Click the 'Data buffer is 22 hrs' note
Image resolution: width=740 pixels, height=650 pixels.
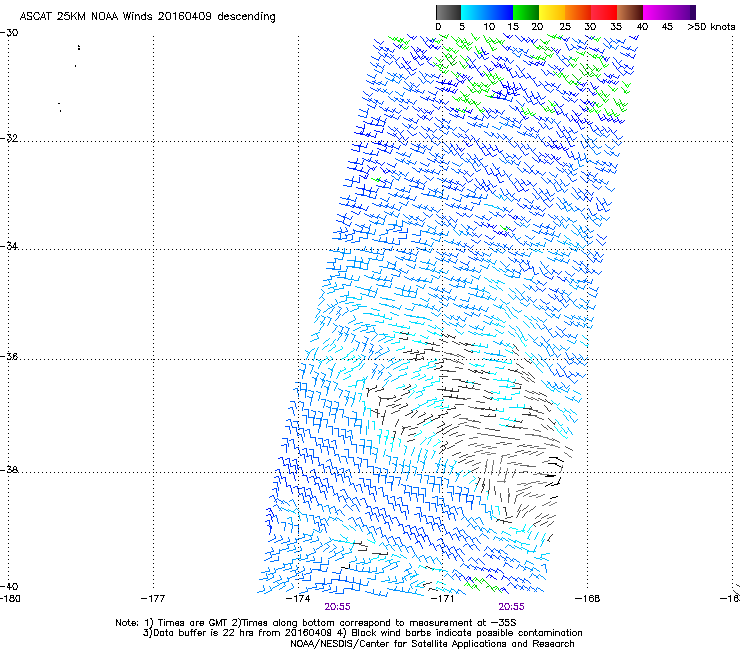362,633
